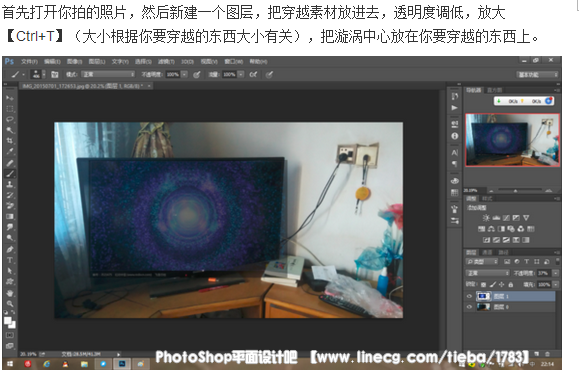Screen dimensions: 579x374
Task: Add Brightness/Contrast adjustment sun icon
Action: [486, 218]
